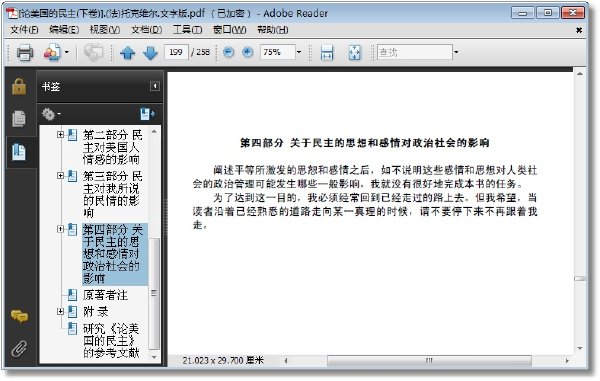
Task: Click the security lock icon in sidebar
Action: click(19, 86)
